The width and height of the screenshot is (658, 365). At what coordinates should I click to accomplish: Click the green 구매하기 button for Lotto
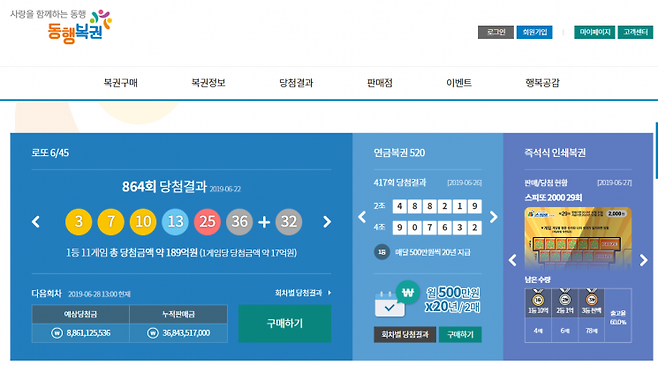(285, 323)
